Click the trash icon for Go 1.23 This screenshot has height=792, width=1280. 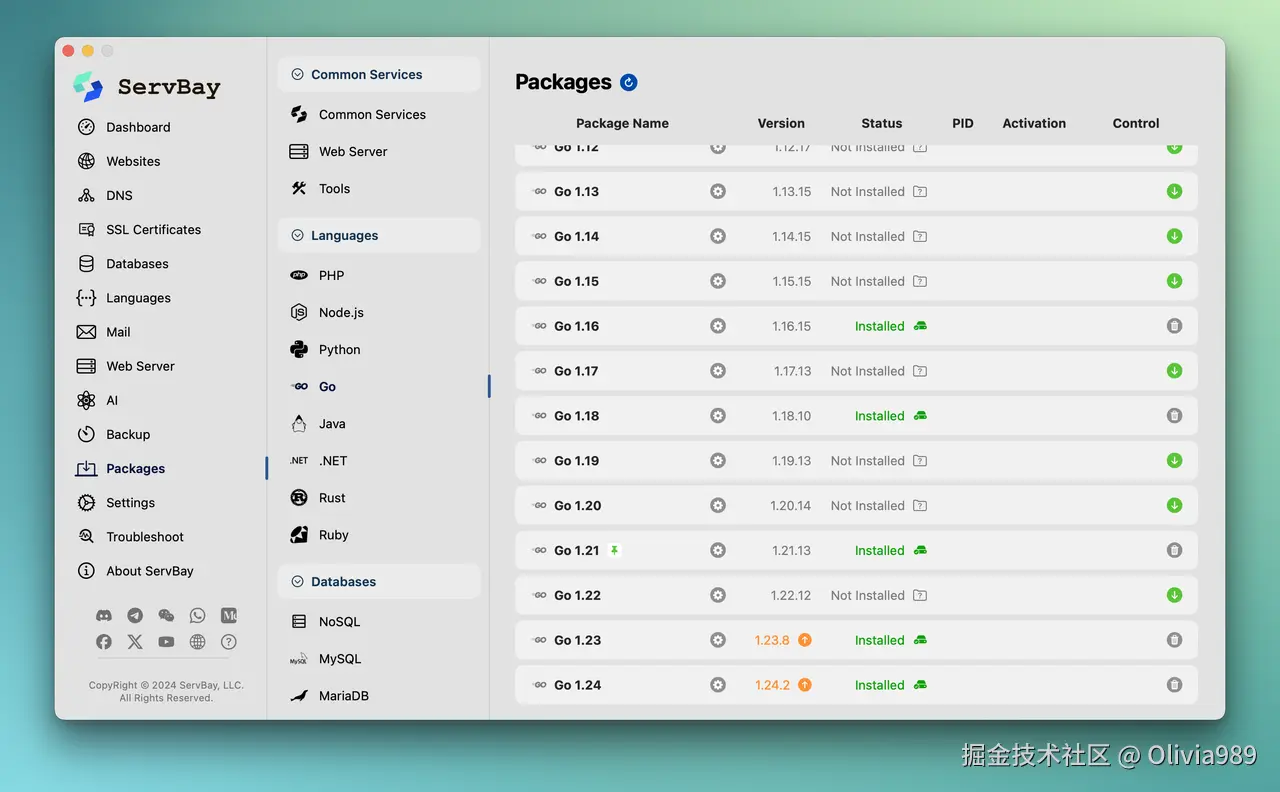point(1174,640)
